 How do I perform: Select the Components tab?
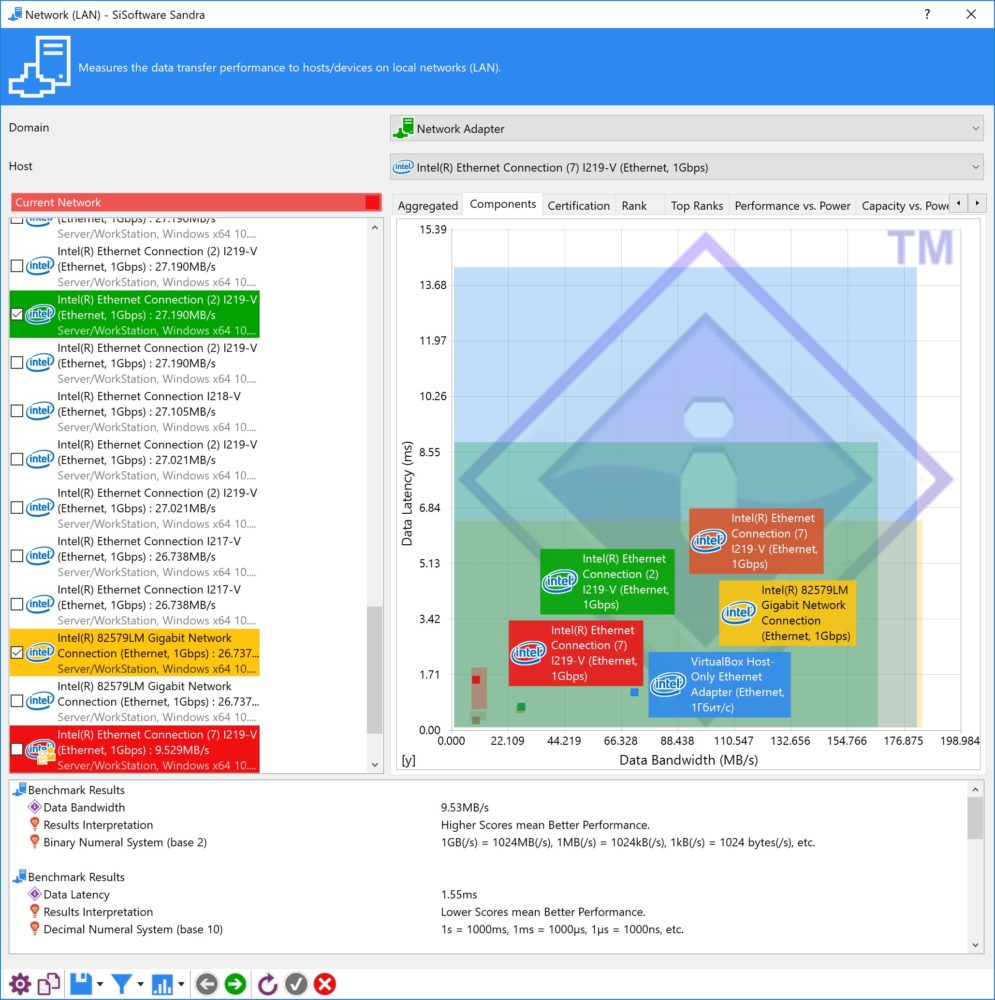pyautogui.click(x=503, y=204)
